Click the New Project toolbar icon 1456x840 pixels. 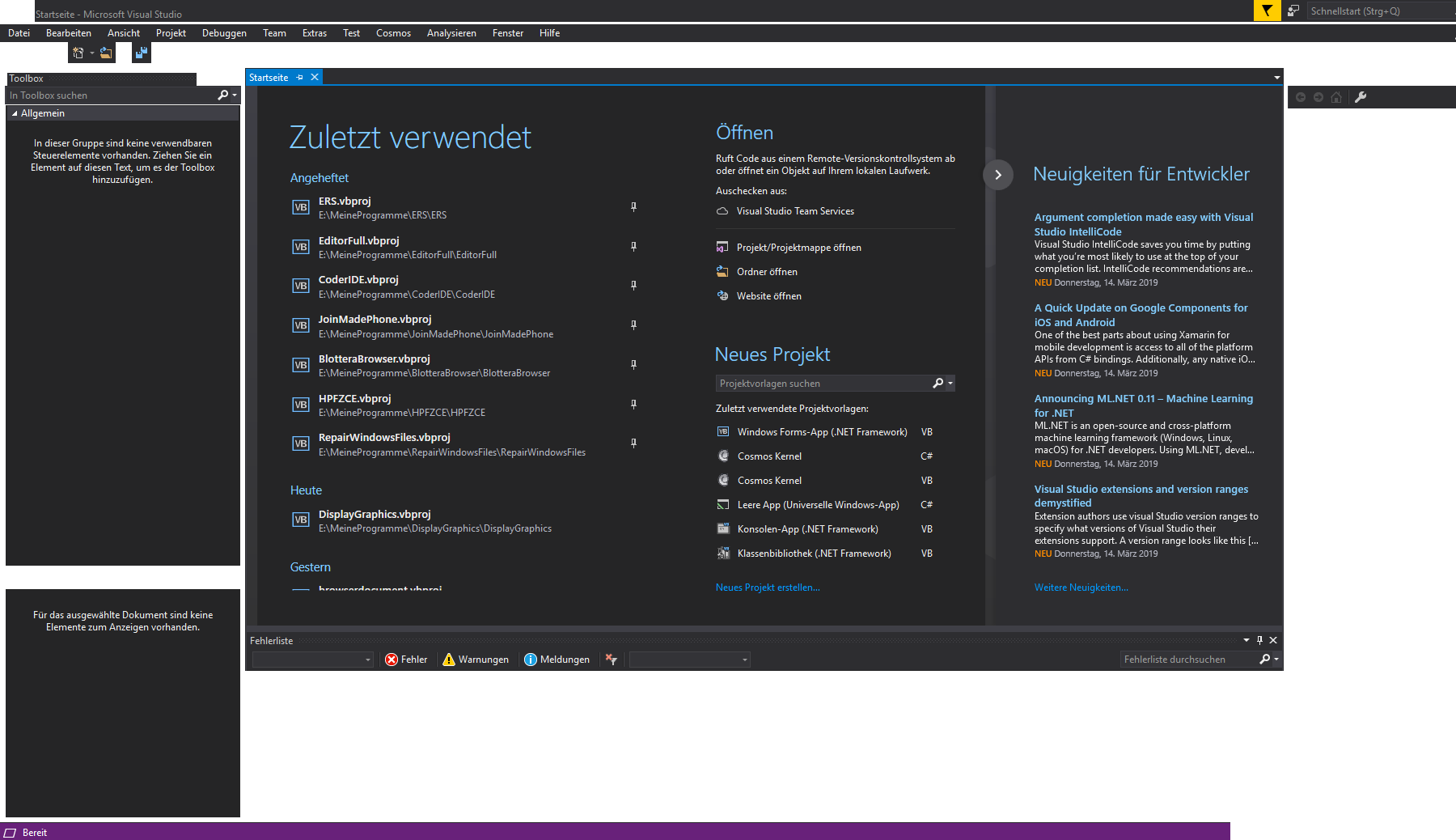[78, 53]
